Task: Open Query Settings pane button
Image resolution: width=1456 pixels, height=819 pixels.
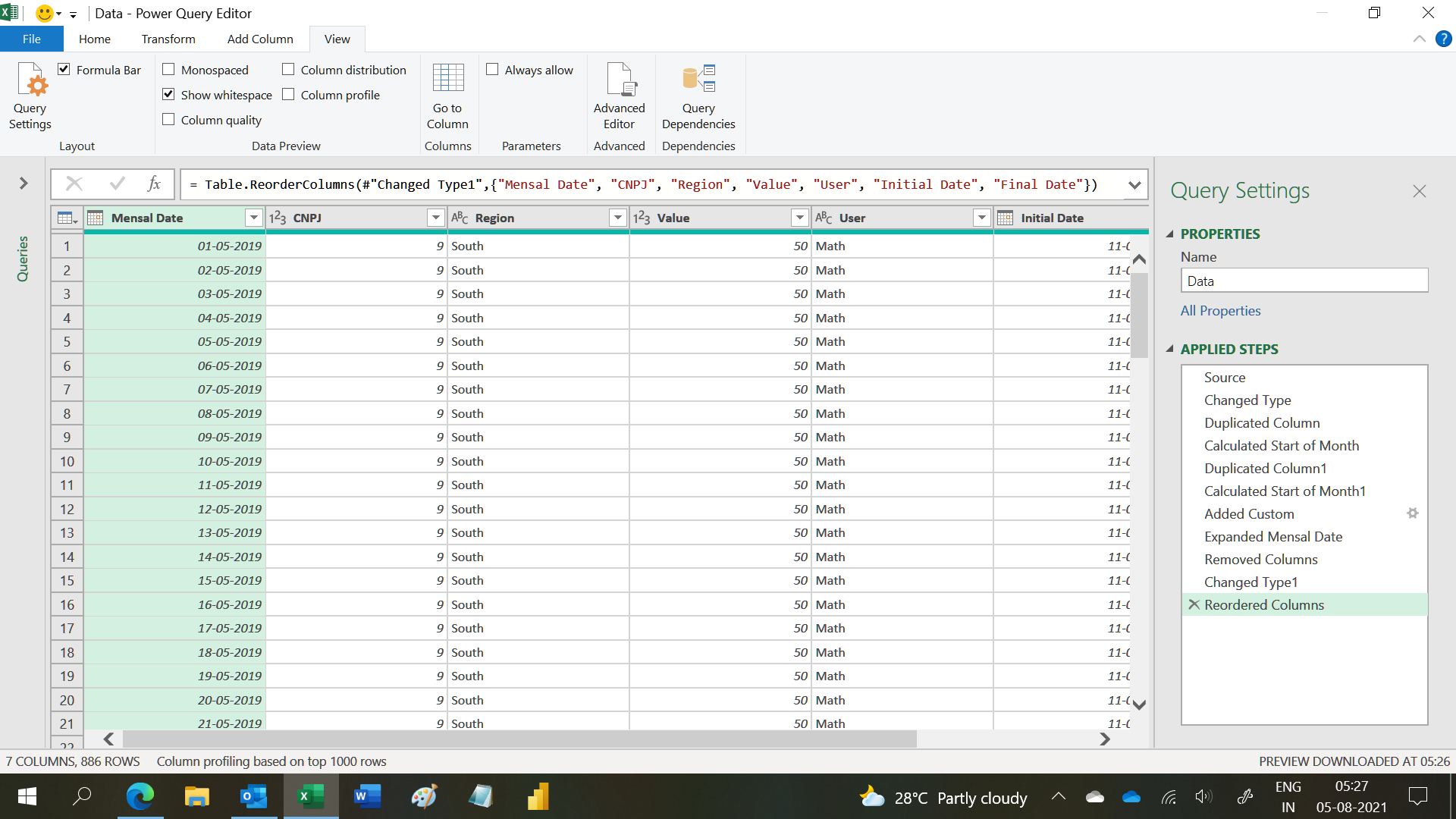Action: click(x=30, y=96)
